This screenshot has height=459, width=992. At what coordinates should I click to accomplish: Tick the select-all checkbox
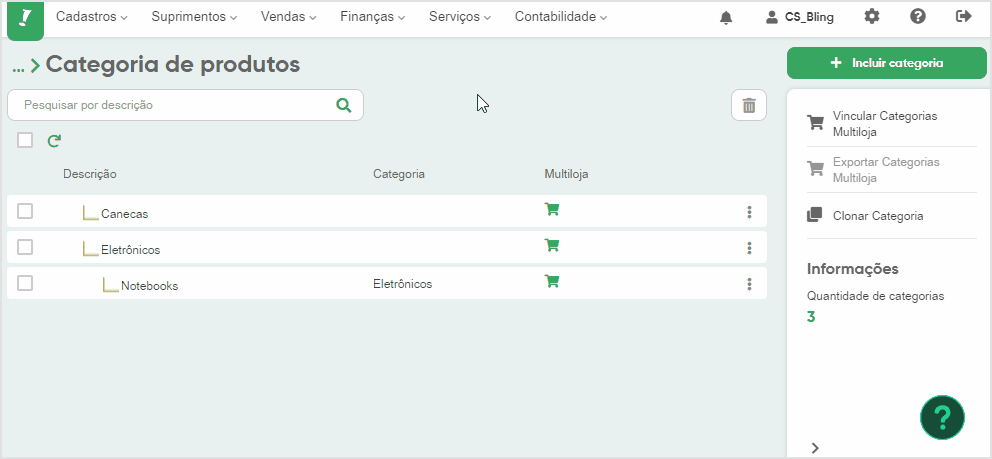click(25, 140)
